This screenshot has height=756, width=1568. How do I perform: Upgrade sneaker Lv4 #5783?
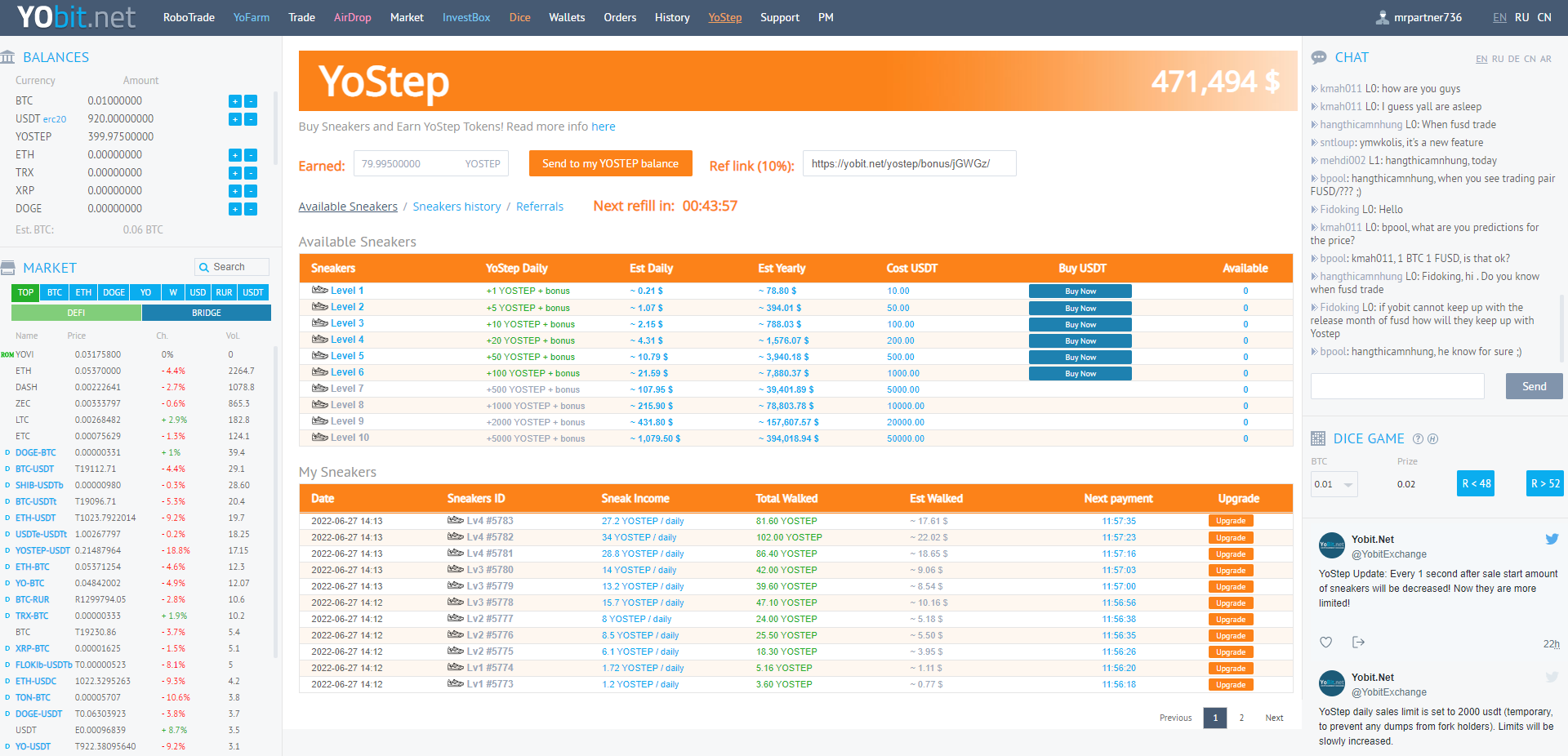pos(1231,521)
